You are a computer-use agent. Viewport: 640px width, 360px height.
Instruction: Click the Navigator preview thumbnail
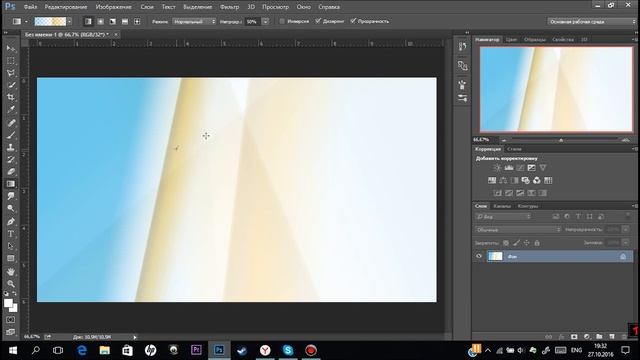coord(556,89)
